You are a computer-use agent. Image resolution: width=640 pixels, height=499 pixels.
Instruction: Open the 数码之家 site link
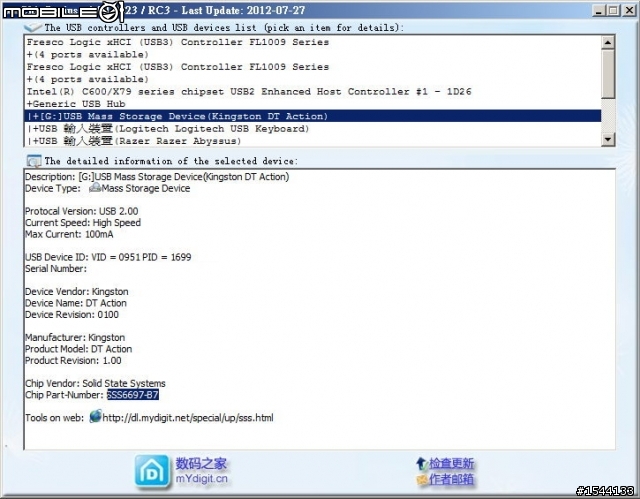click(x=201, y=464)
